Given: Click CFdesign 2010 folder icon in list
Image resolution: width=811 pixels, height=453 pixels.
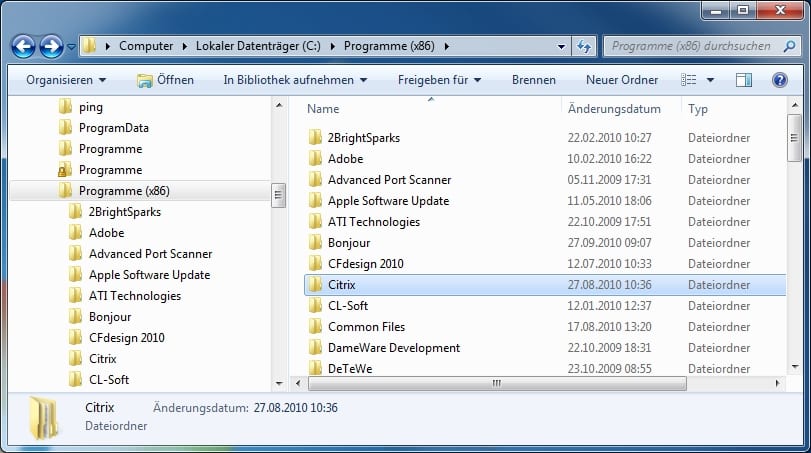Looking at the screenshot, I should [315, 264].
